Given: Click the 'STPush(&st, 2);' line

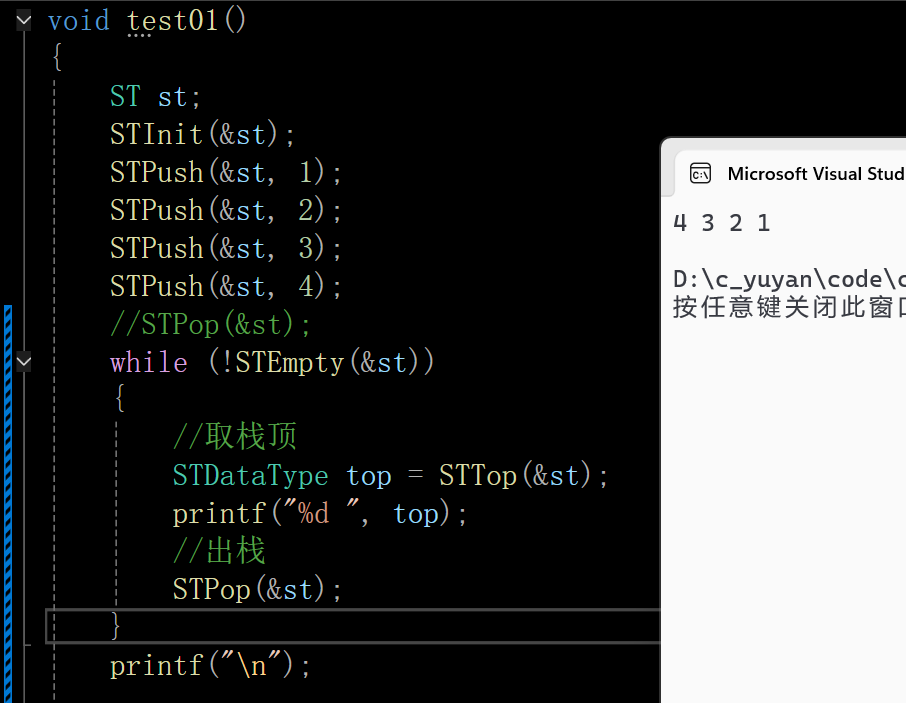Looking at the screenshot, I should click(x=226, y=210).
